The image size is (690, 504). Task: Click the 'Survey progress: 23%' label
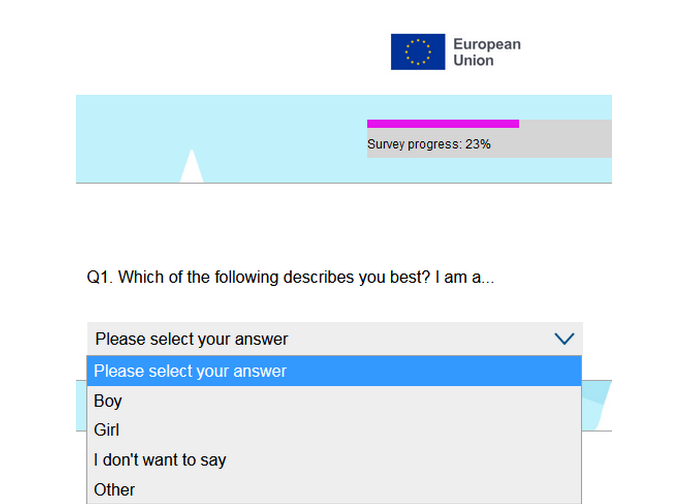pyautogui.click(x=428, y=144)
